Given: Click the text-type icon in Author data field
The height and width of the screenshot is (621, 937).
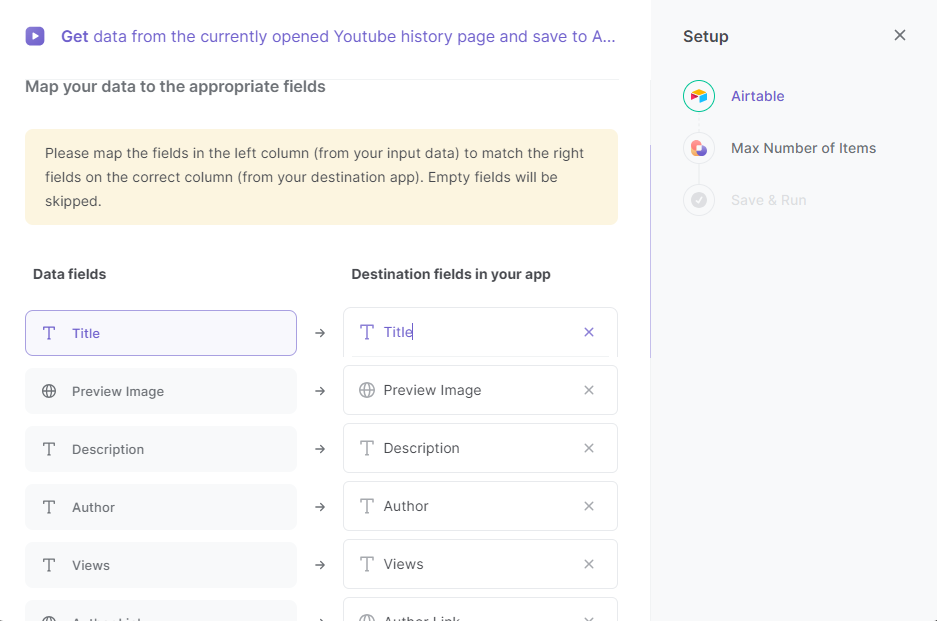Looking at the screenshot, I should pyautogui.click(x=49, y=507).
